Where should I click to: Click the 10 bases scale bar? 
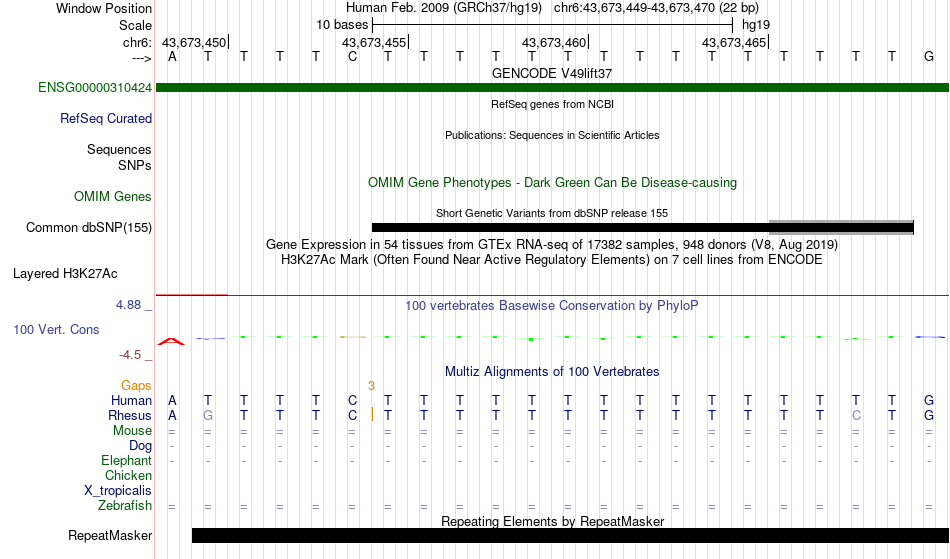point(553,25)
